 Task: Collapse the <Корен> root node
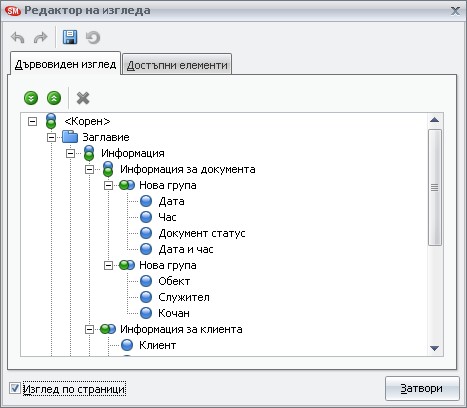[32, 121]
